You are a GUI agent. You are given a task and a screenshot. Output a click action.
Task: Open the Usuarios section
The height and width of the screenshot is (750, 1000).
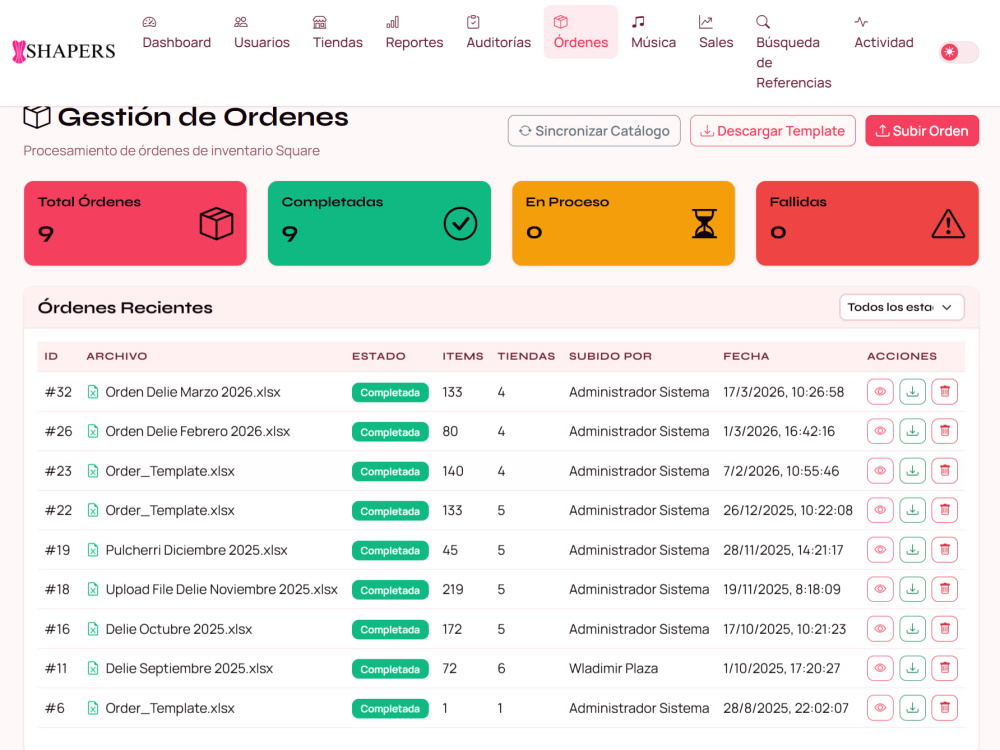point(261,33)
